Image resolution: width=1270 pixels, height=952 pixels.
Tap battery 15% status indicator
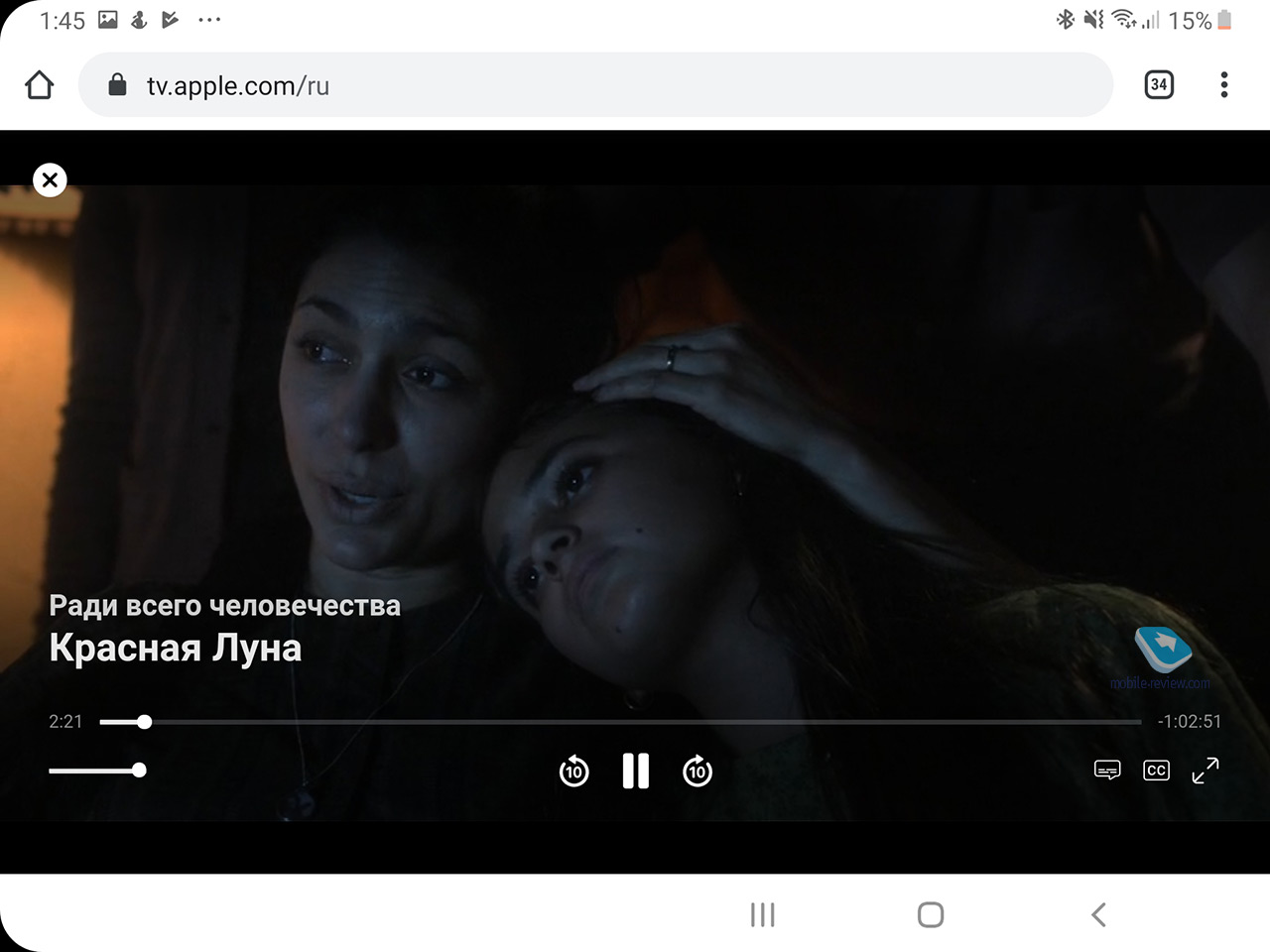[1201, 20]
